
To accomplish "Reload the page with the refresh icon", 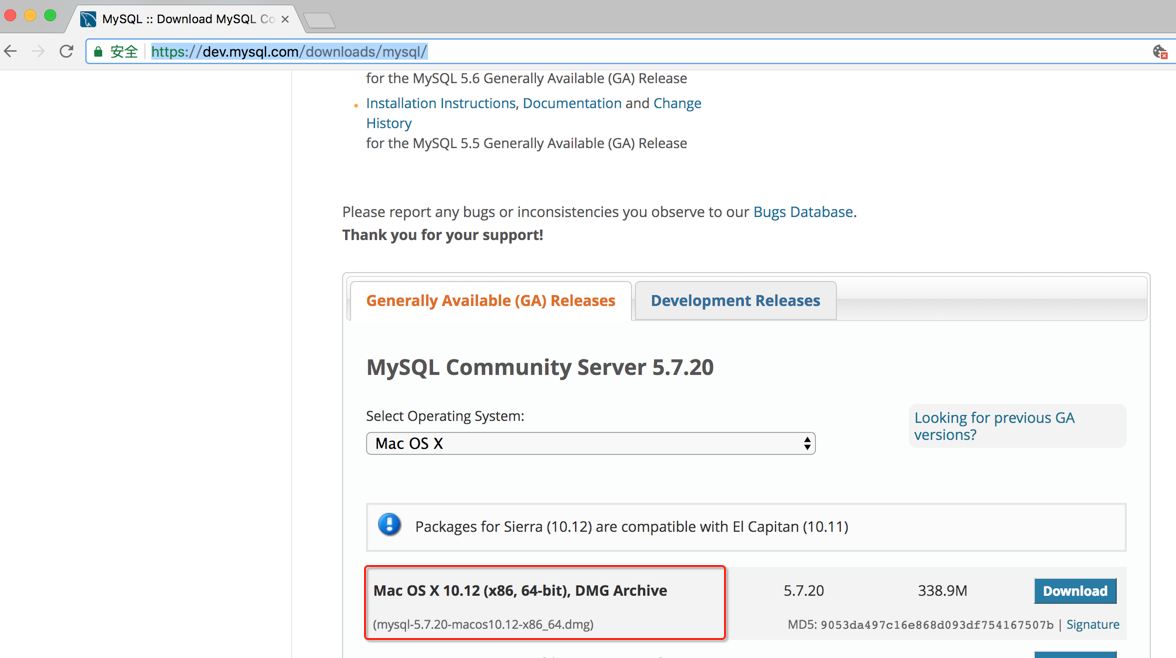I will pos(66,51).
